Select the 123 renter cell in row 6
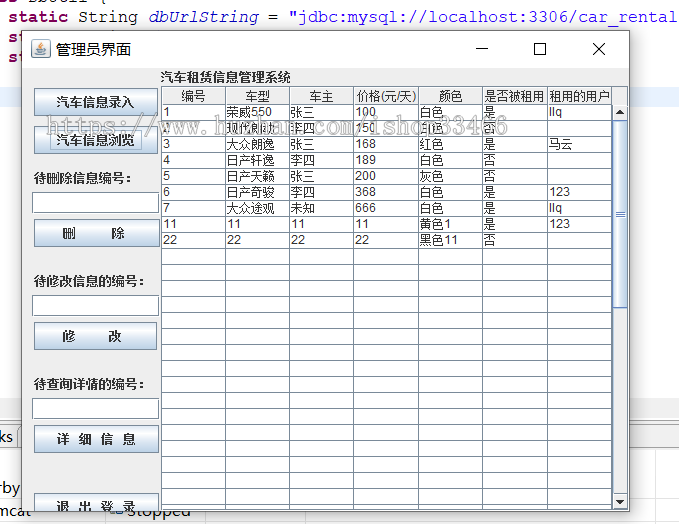Viewport: 679px width, 524px height. coord(579,192)
